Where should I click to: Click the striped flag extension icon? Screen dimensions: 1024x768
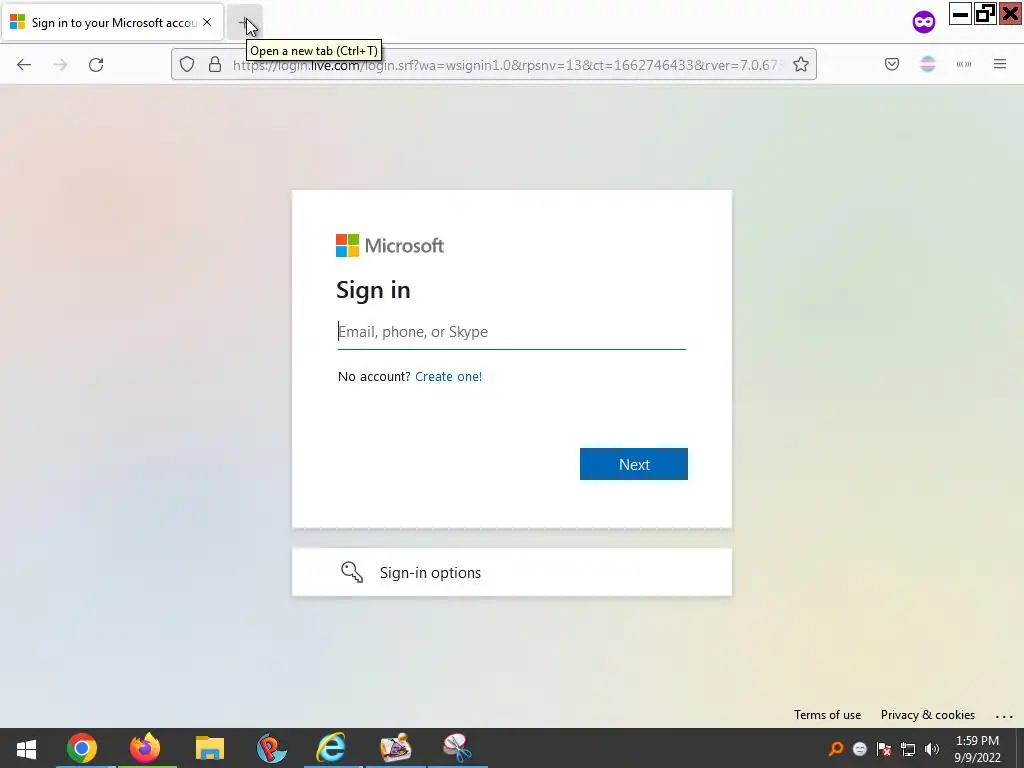(928, 64)
